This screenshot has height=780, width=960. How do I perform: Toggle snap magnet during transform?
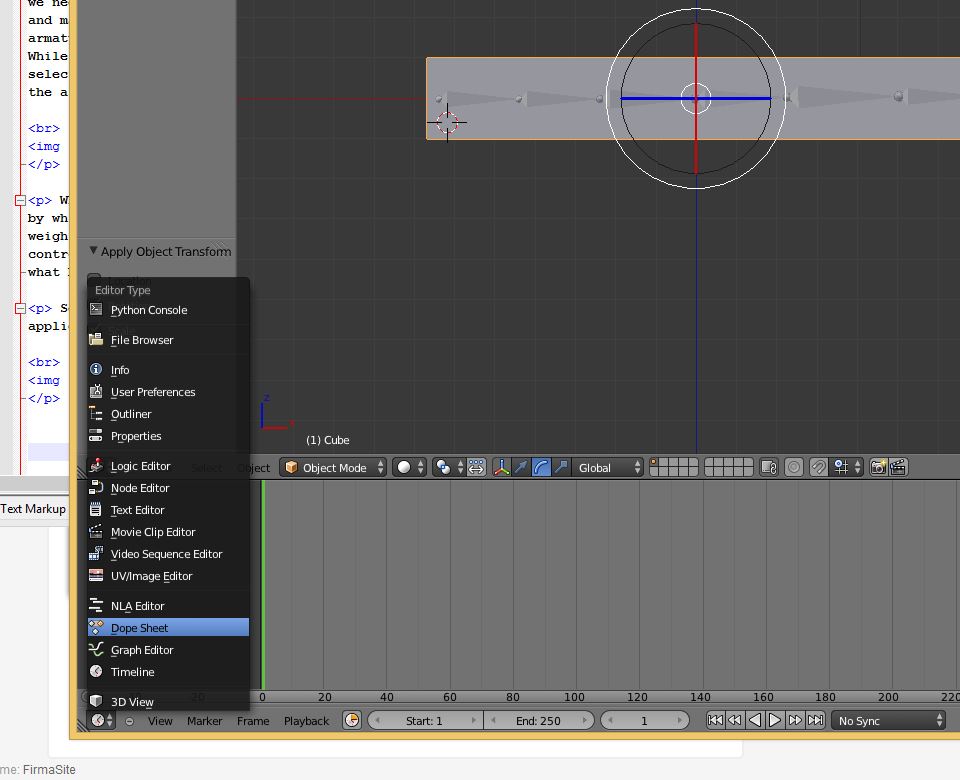tap(819, 468)
